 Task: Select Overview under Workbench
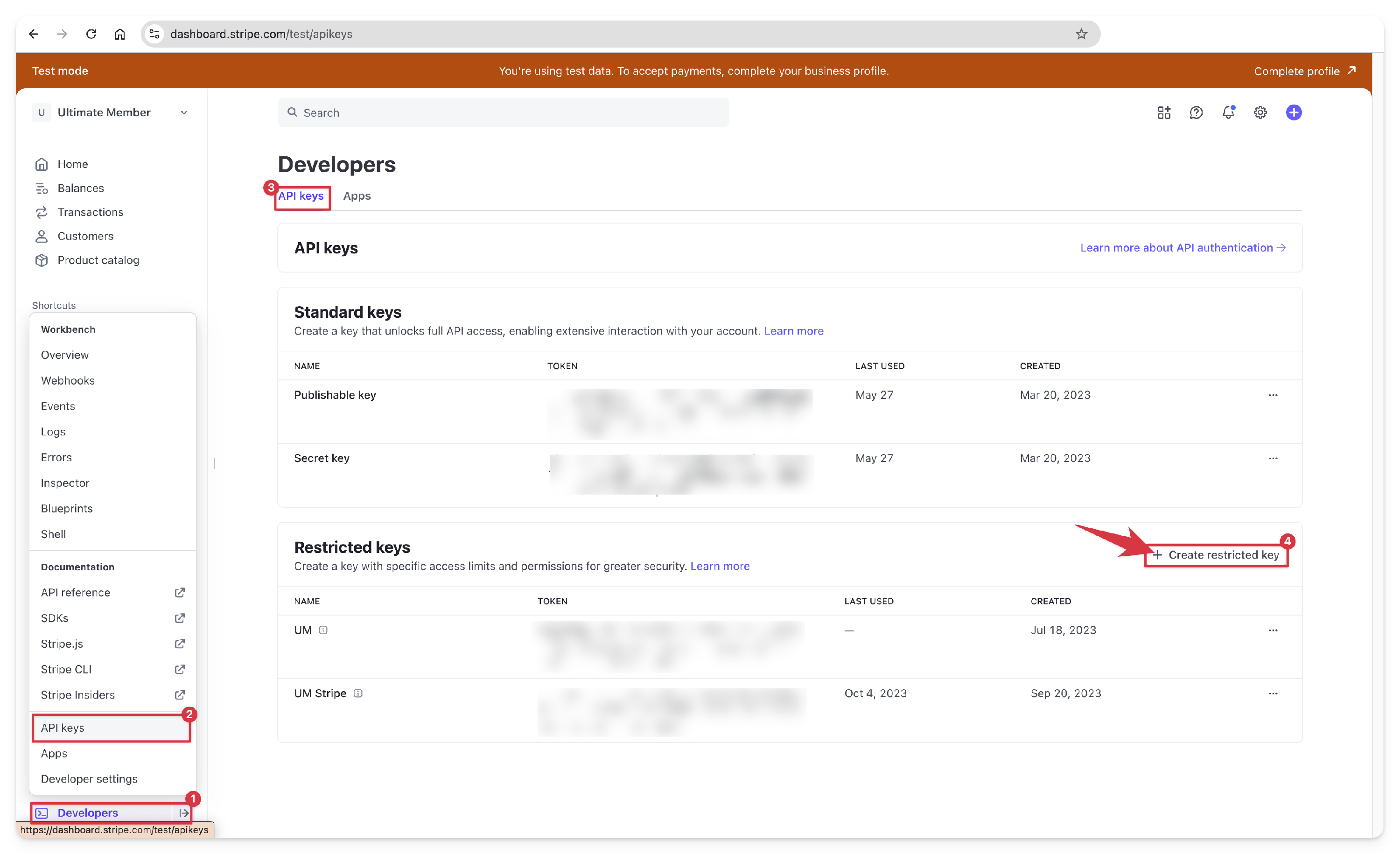click(112, 355)
